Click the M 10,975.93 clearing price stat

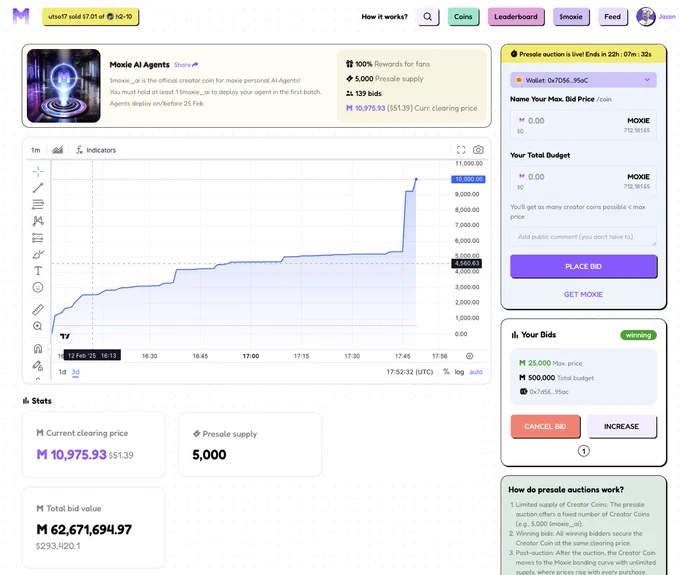72,455
